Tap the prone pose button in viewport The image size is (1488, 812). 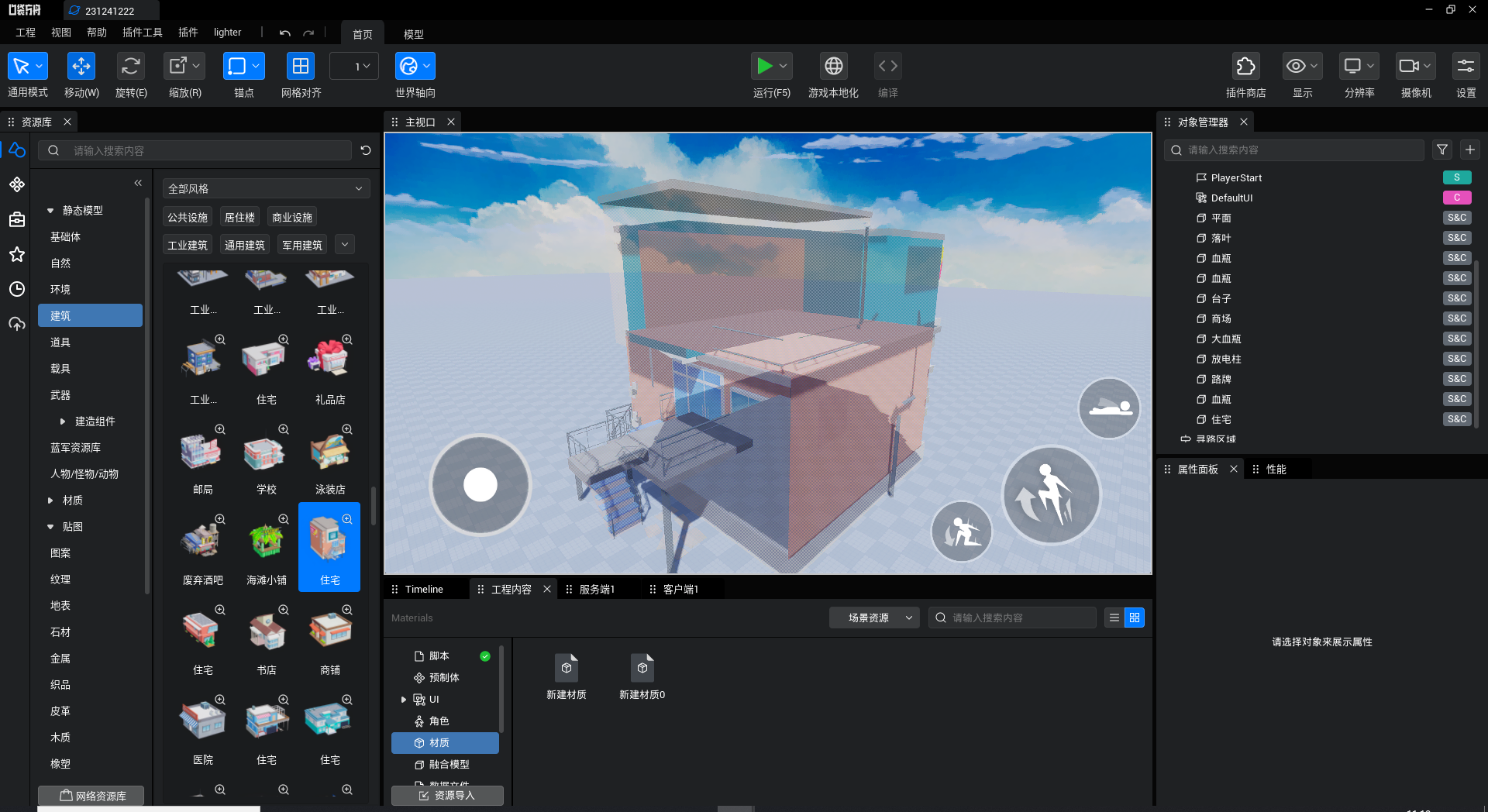(x=1110, y=408)
